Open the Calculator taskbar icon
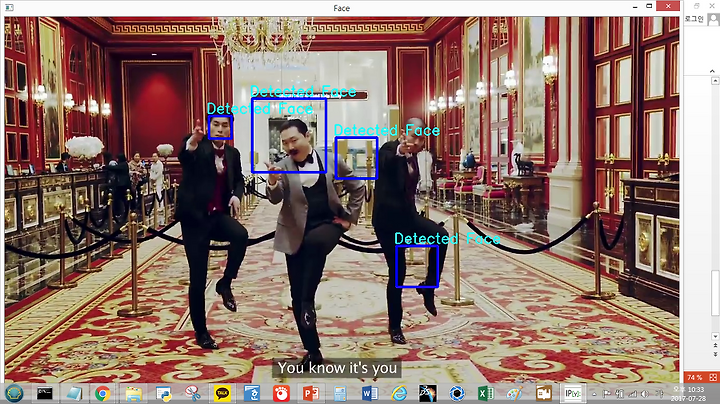 [340, 393]
